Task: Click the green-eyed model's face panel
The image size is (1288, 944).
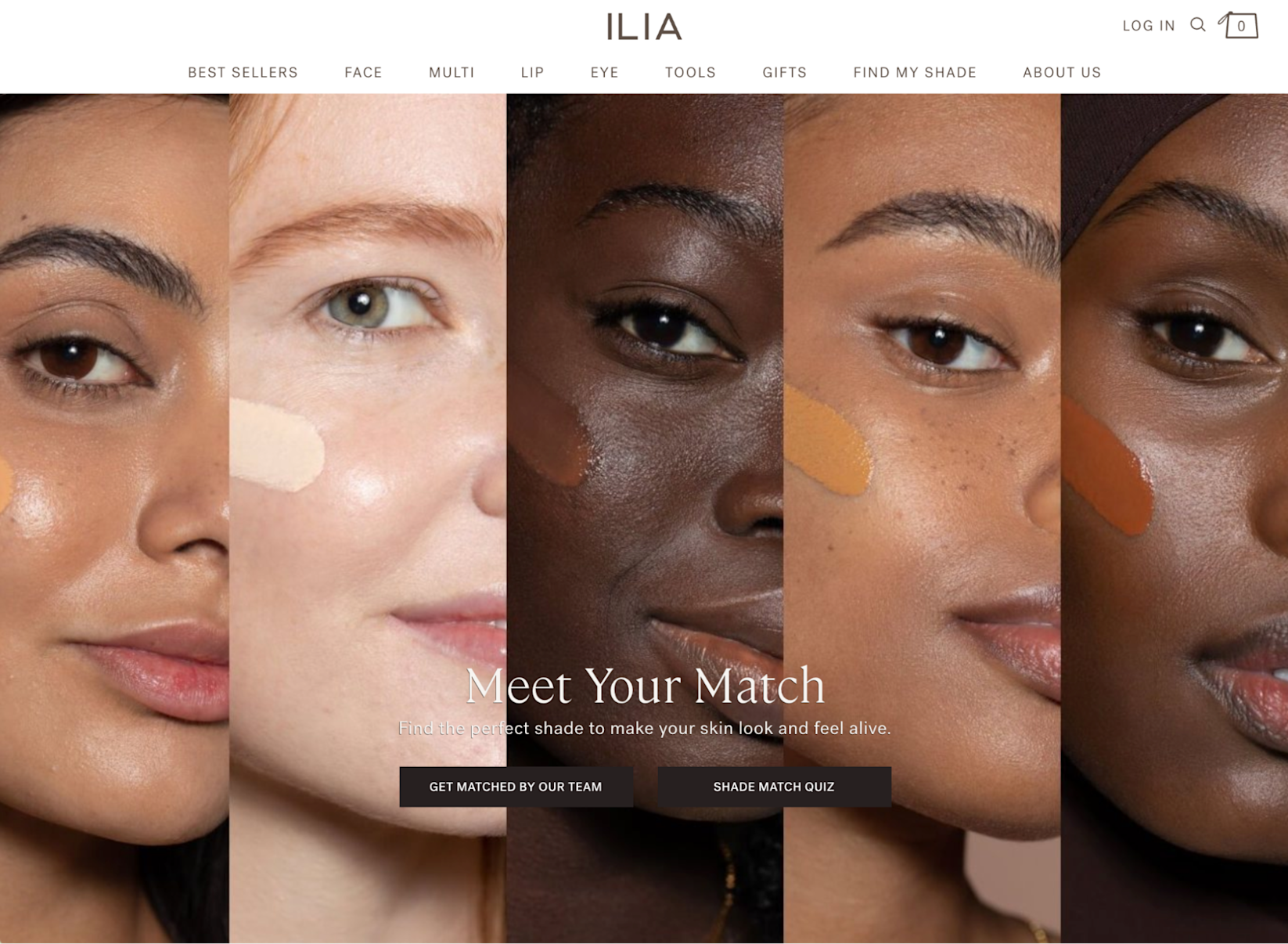Action: click(x=368, y=518)
